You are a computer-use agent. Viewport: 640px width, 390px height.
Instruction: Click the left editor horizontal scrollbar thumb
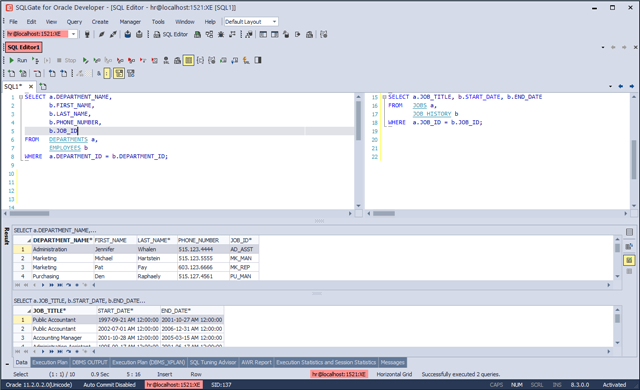click(29, 213)
